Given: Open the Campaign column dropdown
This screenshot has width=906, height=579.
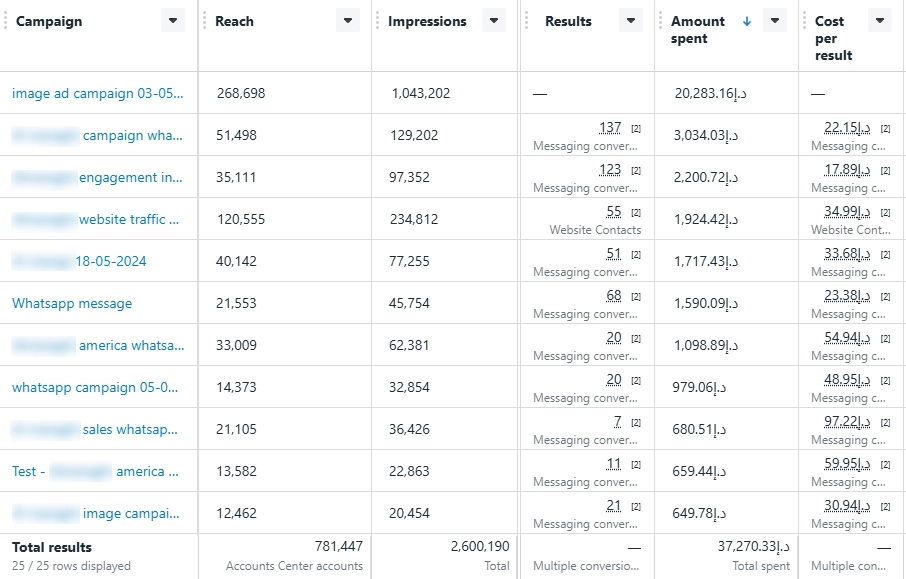Looking at the screenshot, I should pos(171,20).
